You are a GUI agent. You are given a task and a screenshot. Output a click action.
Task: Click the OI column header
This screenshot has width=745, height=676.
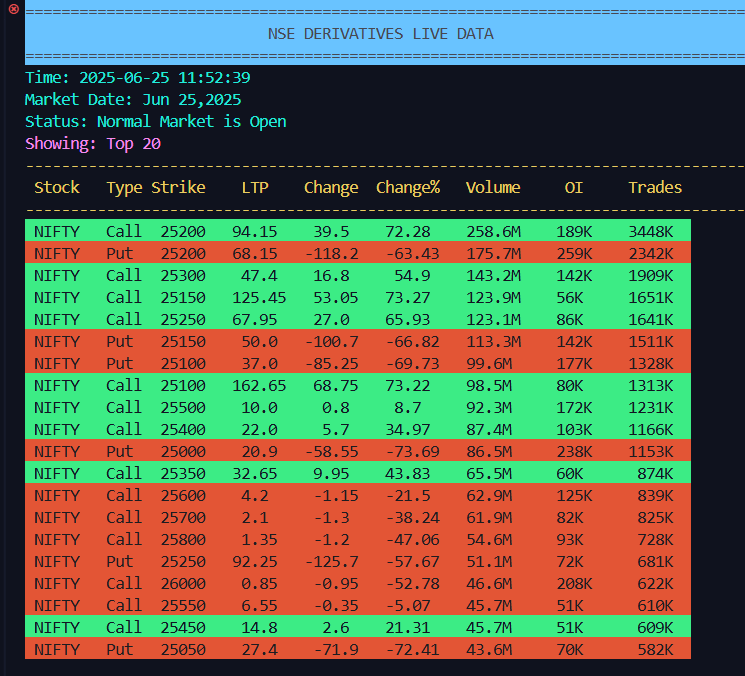574,187
